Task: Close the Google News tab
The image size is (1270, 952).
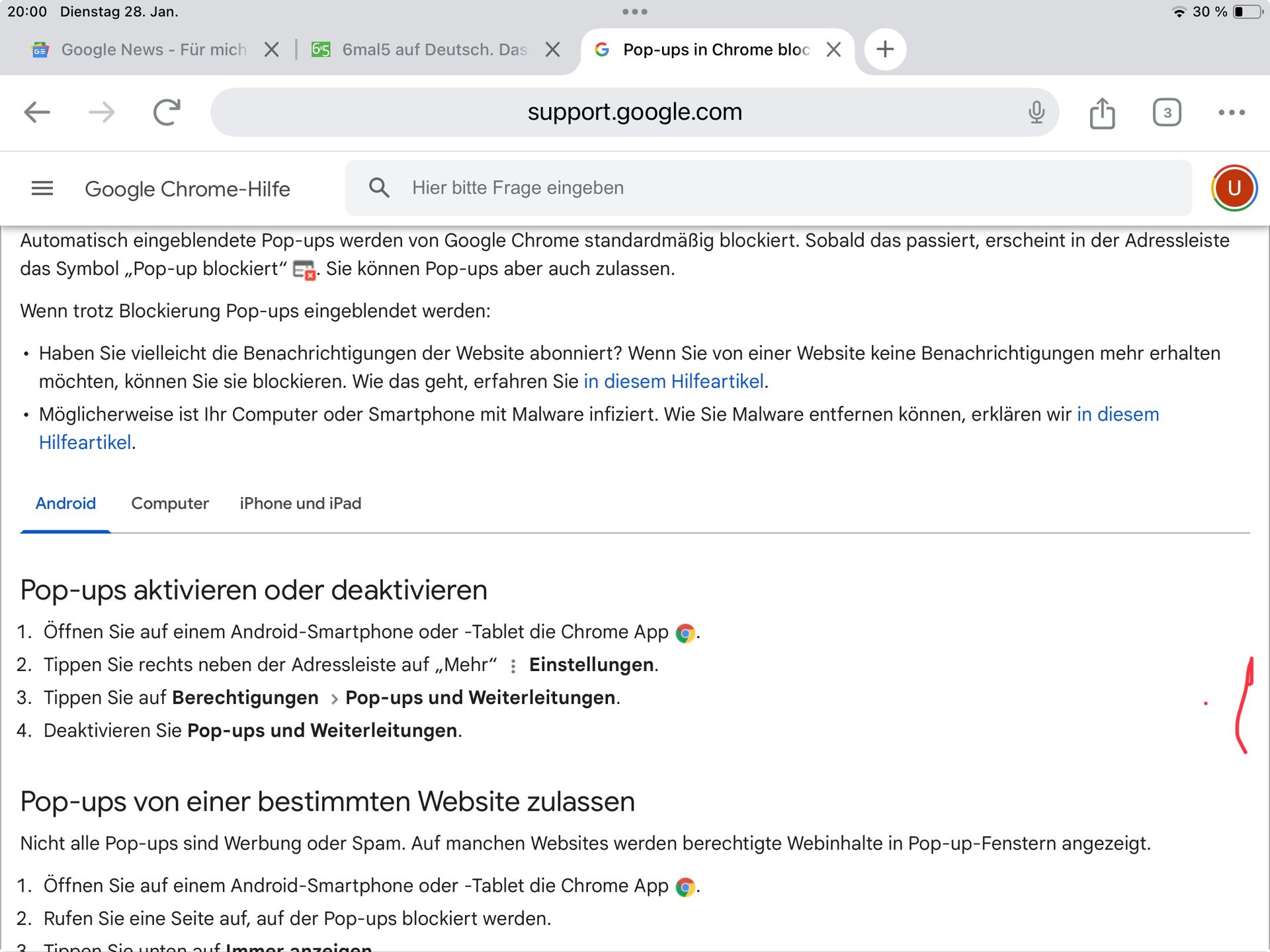Action: (271, 50)
